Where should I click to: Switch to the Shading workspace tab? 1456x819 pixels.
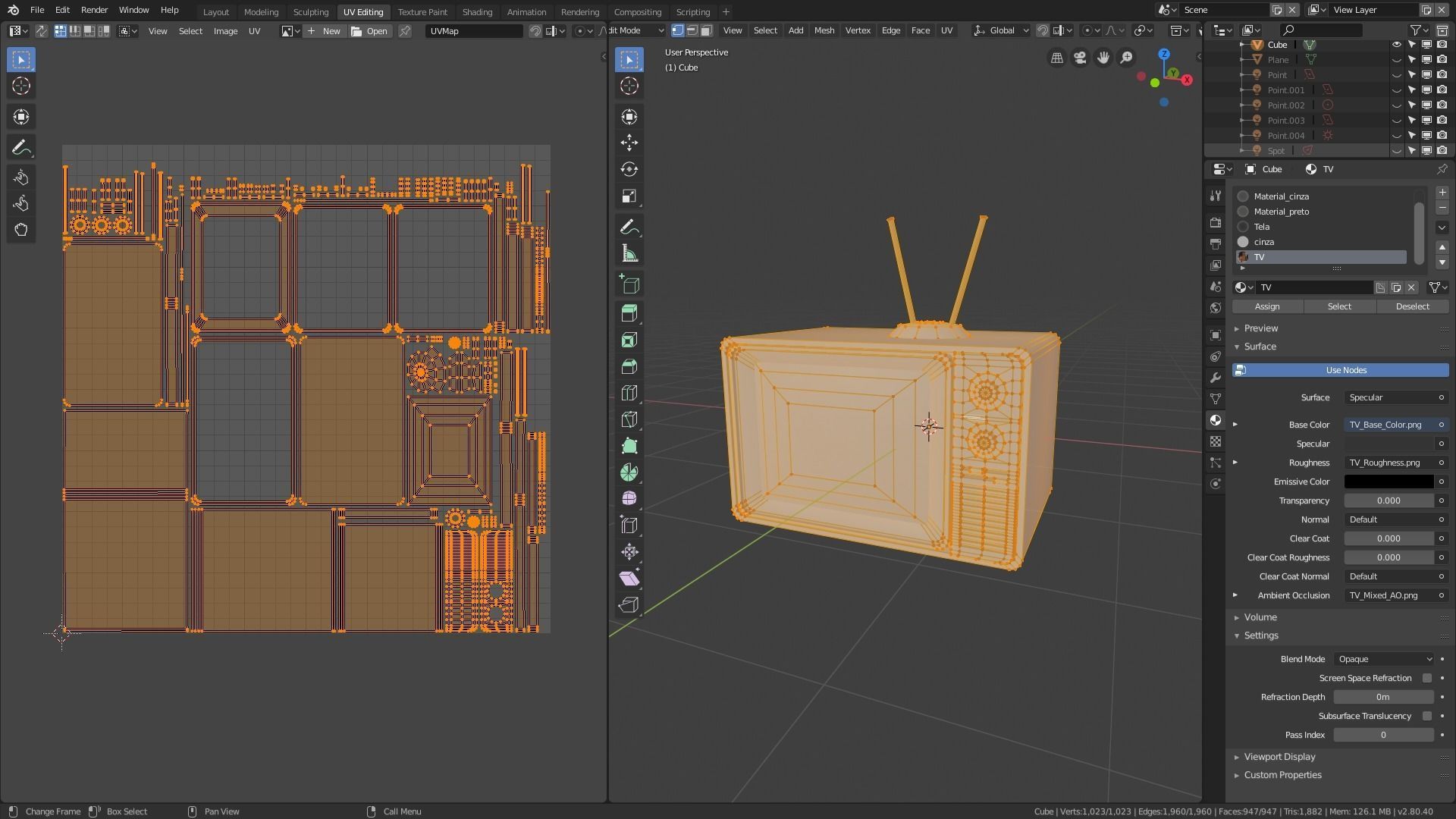[477, 11]
